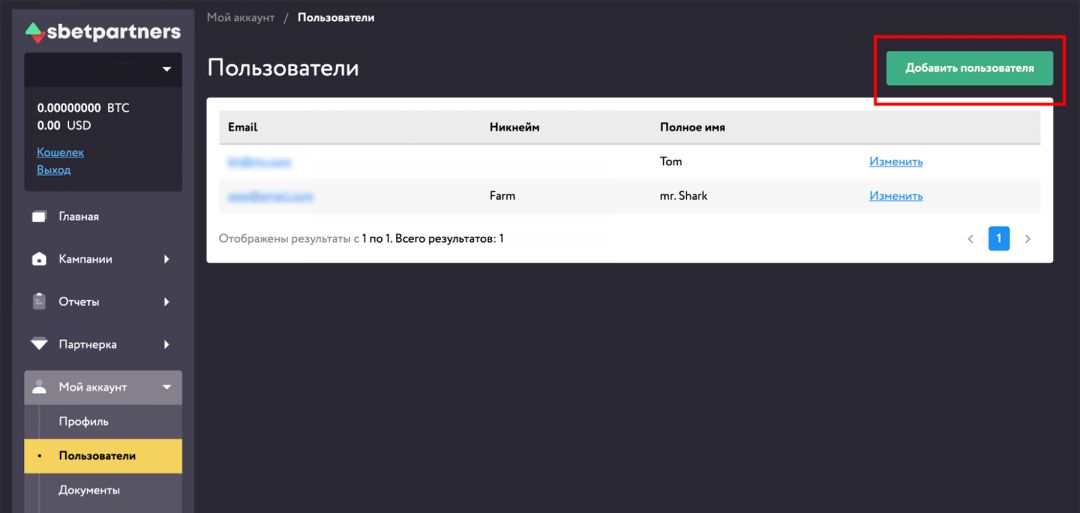
Task: Click the Мой аккаунт breadcrumb
Action: click(x=241, y=17)
